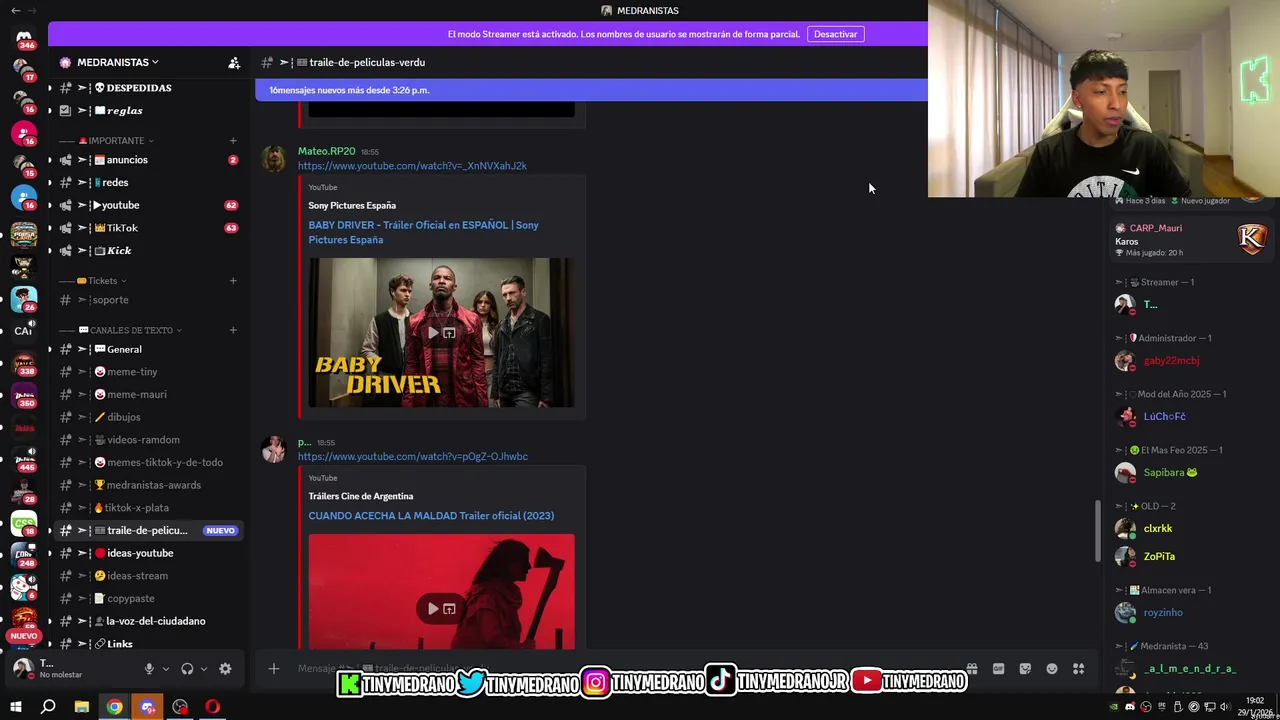The image size is (1280, 720).
Task: Open the soporte channel
Action: pyautogui.click(x=147, y=300)
